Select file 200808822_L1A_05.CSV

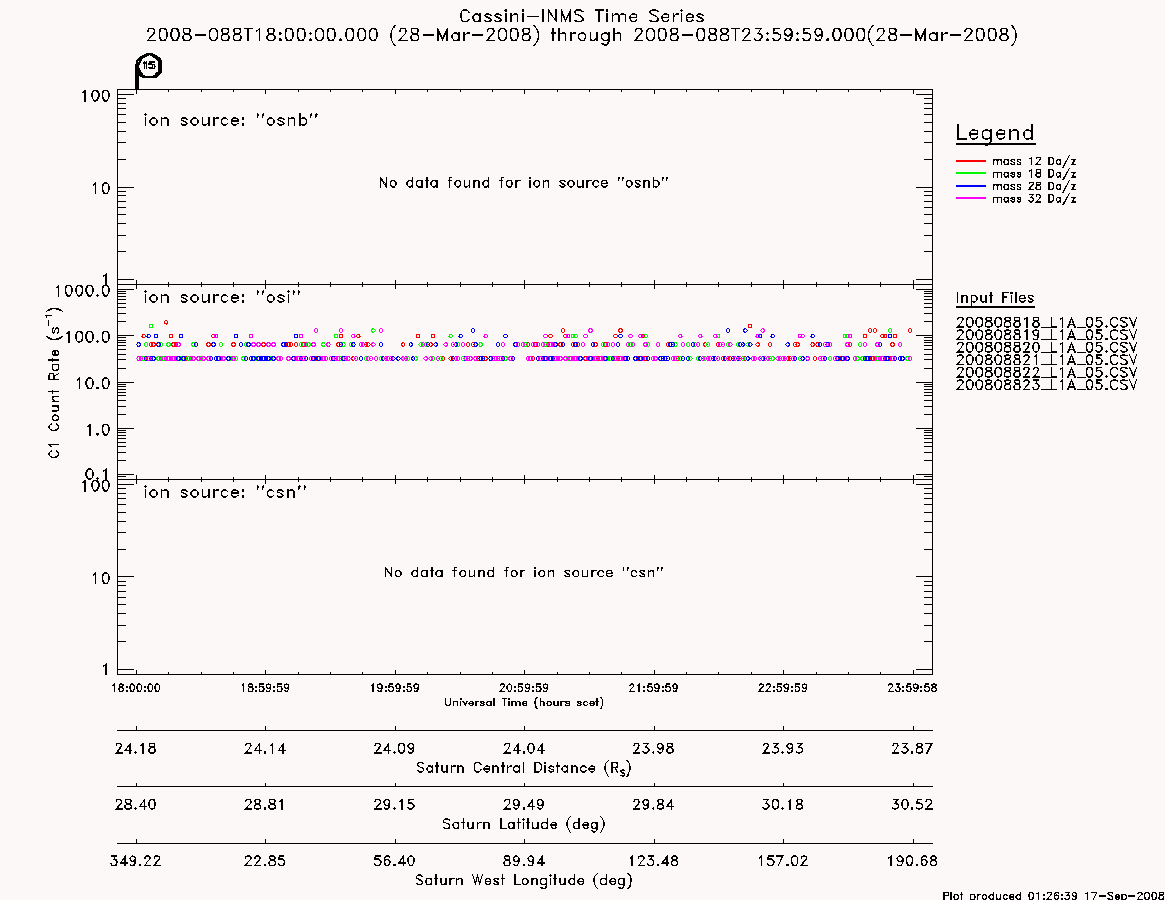click(x=1046, y=372)
